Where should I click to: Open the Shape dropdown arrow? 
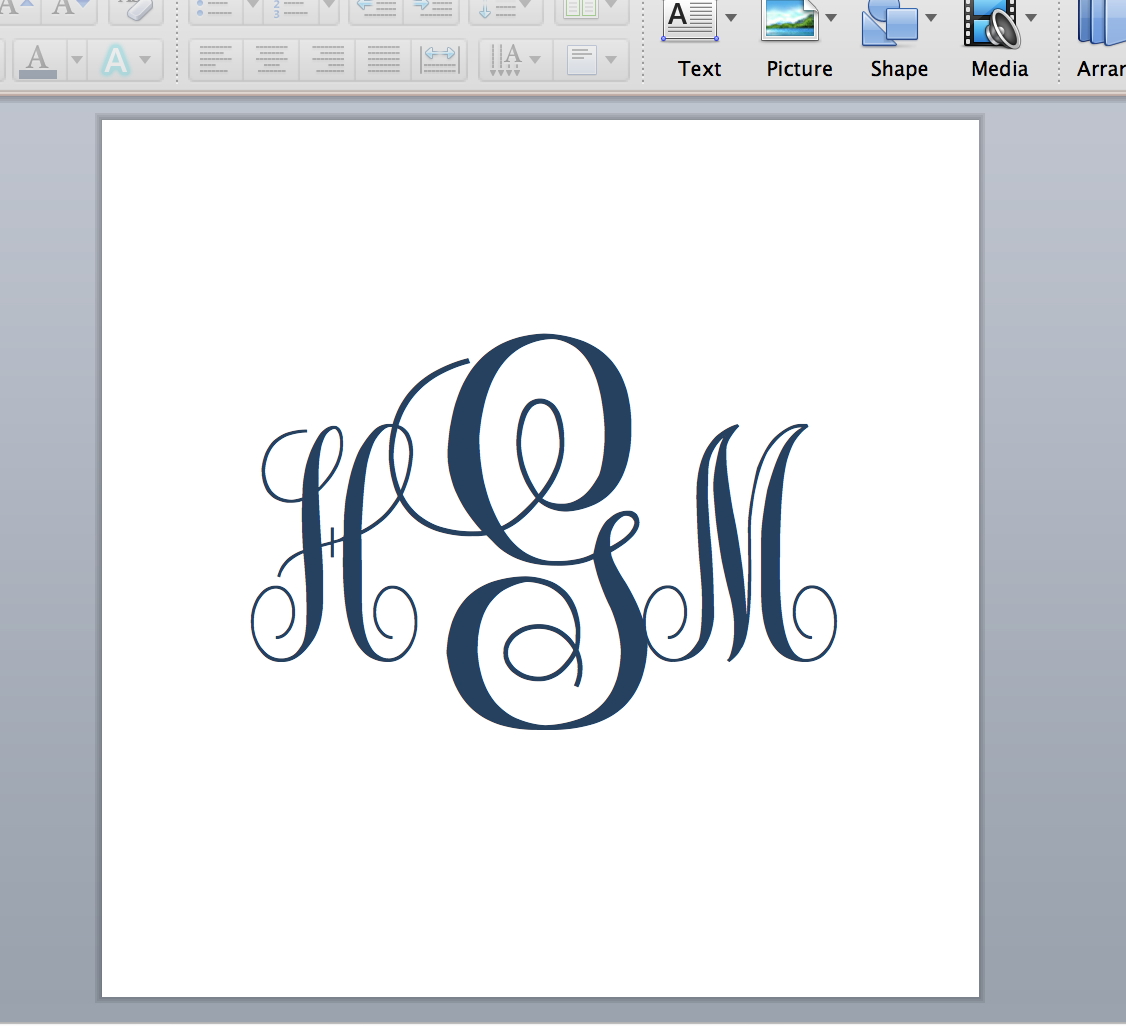(x=931, y=17)
